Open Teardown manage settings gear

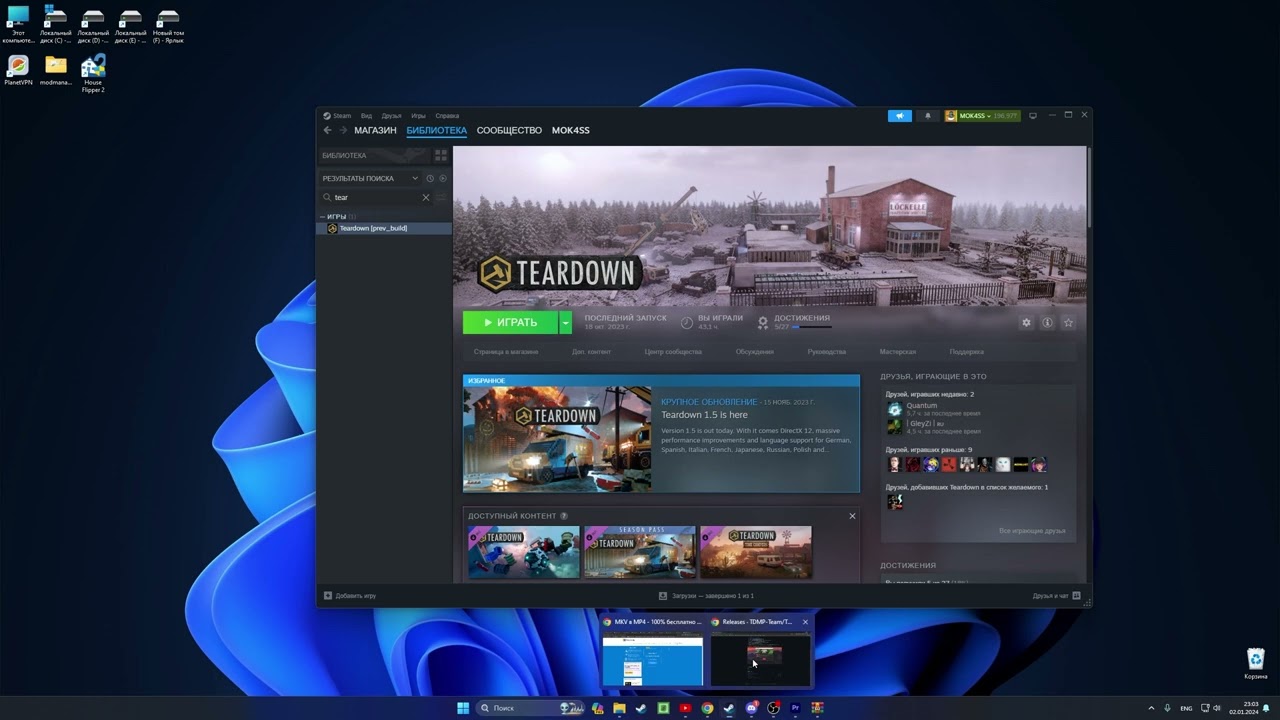click(x=1026, y=323)
